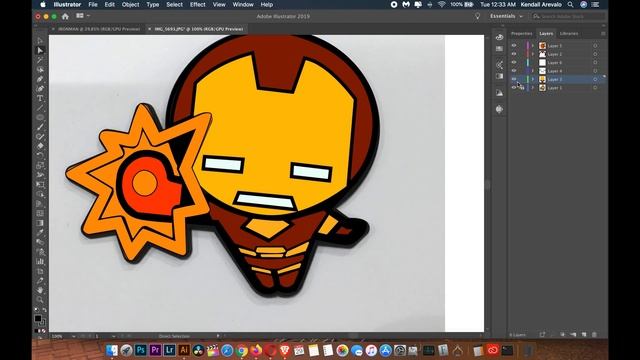Toggle visibility eye of Layer 4
Viewport: 640px width, 360px height.
pyautogui.click(x=514, y=71)
